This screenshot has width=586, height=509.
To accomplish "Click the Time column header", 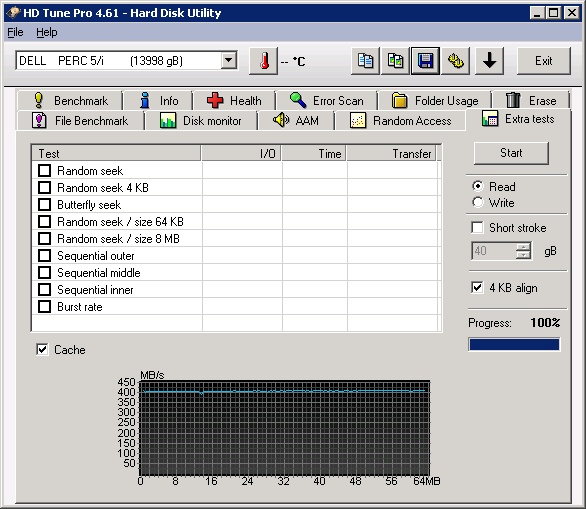I will [314, 154].
